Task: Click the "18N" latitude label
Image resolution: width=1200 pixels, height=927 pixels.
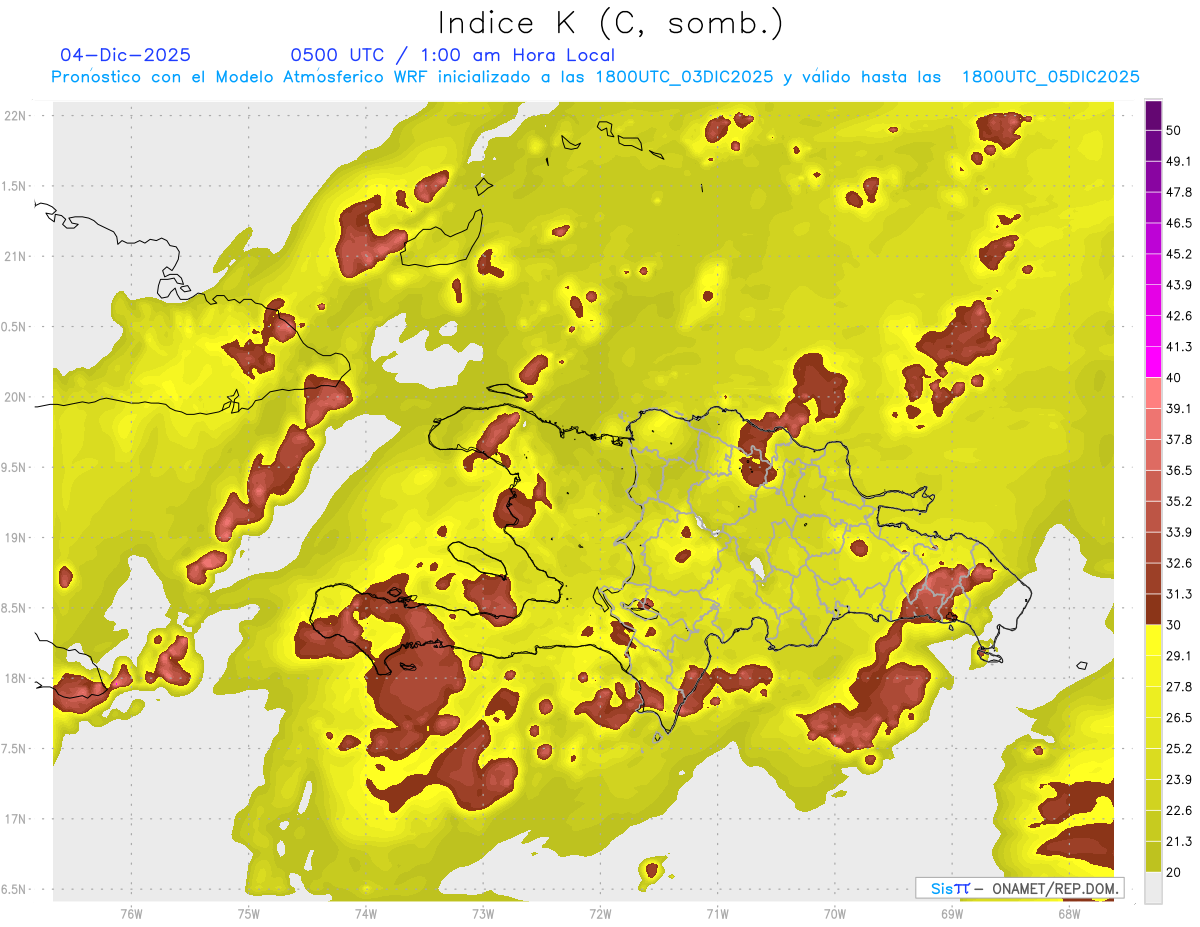Action: [17, 678]
